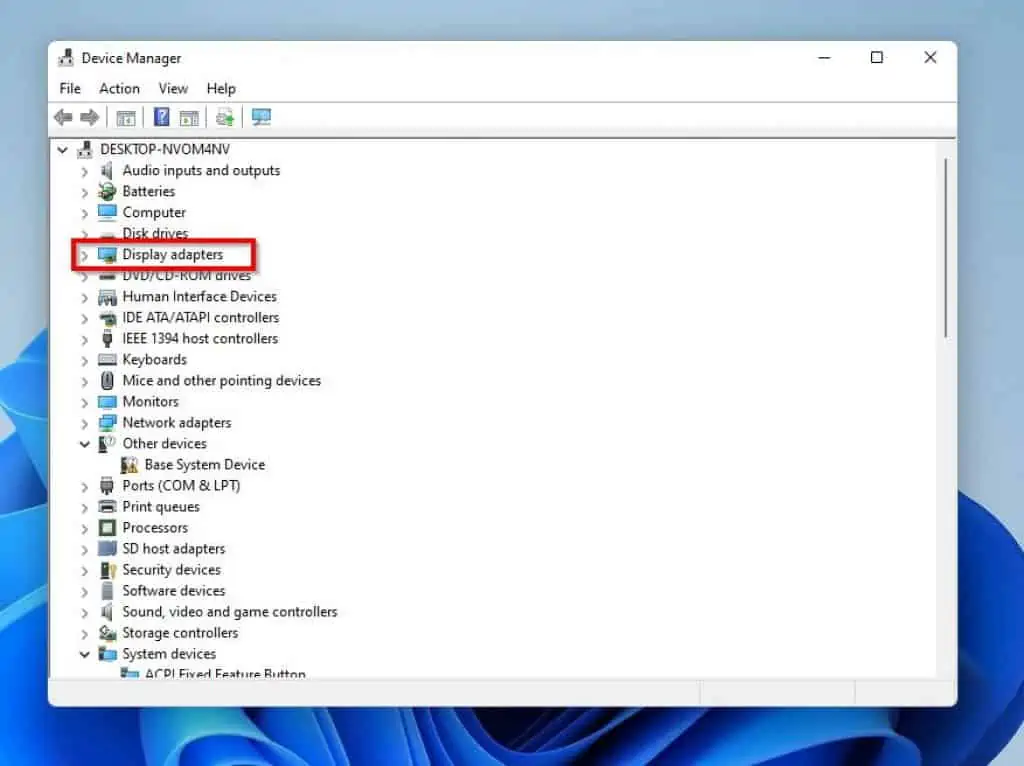Collapse the Other devices category
This screenshot has height=766, width=1024.
coord(84,443)
